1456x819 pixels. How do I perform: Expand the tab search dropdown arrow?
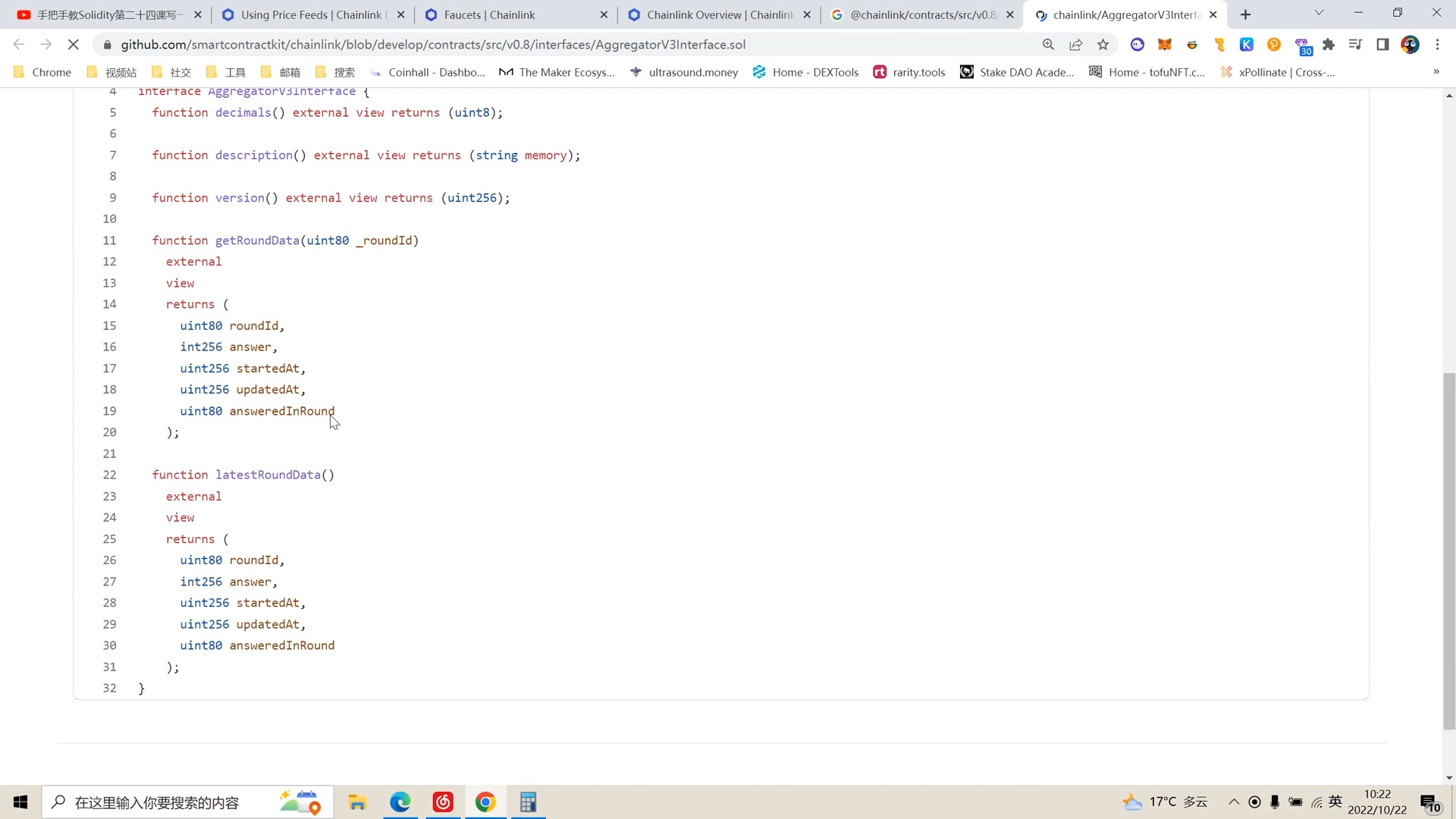(x=1319, y=13)
